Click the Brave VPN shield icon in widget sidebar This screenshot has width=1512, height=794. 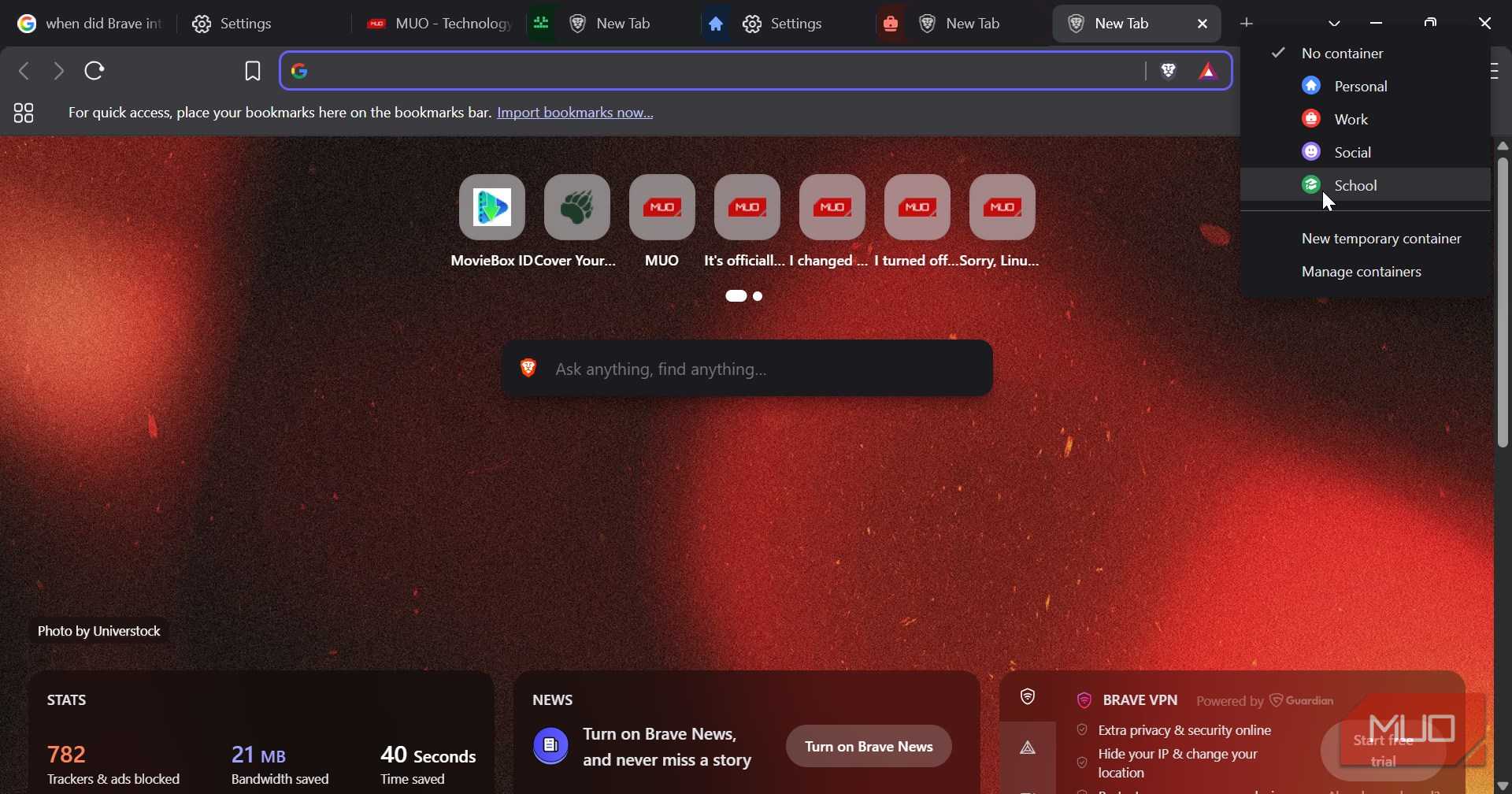(x=1028, y=697)
